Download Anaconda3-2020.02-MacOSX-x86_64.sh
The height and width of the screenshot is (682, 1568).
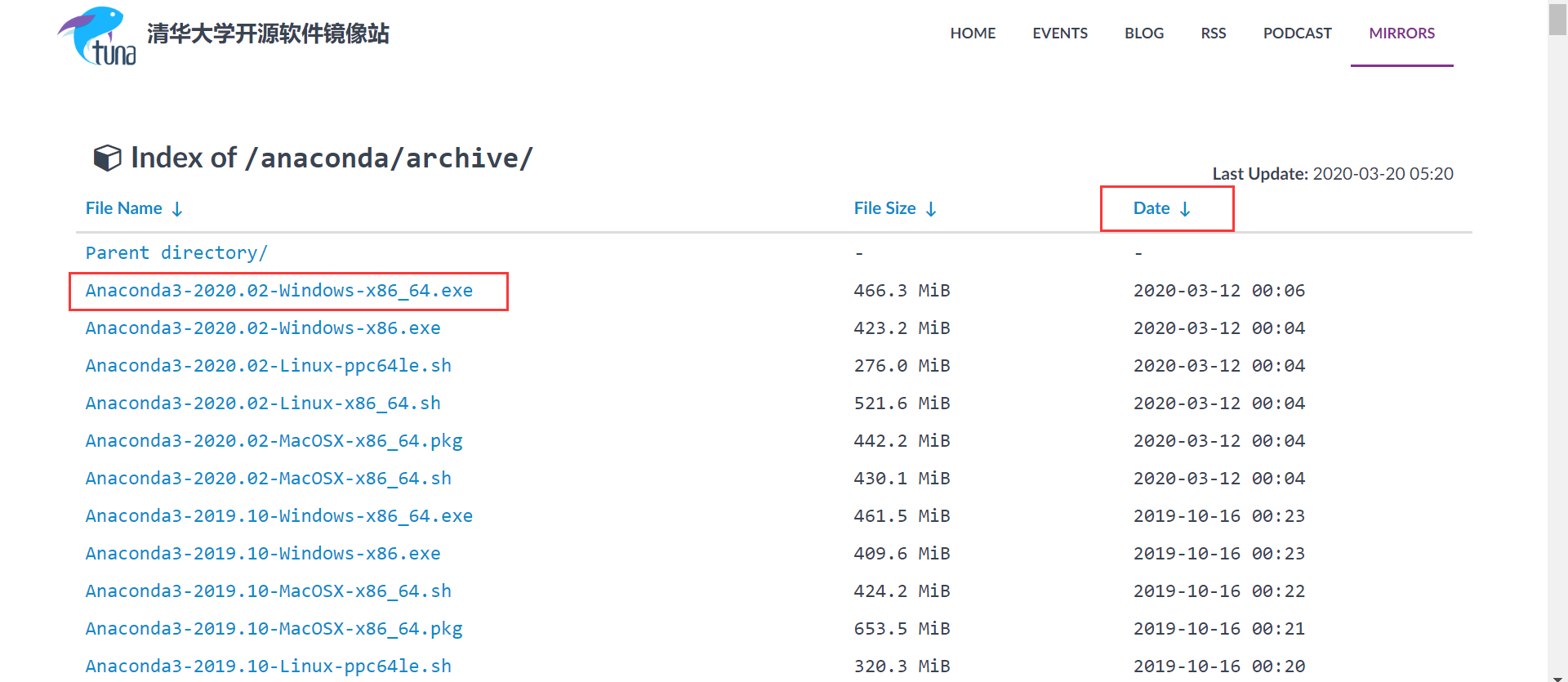point(269,479)
